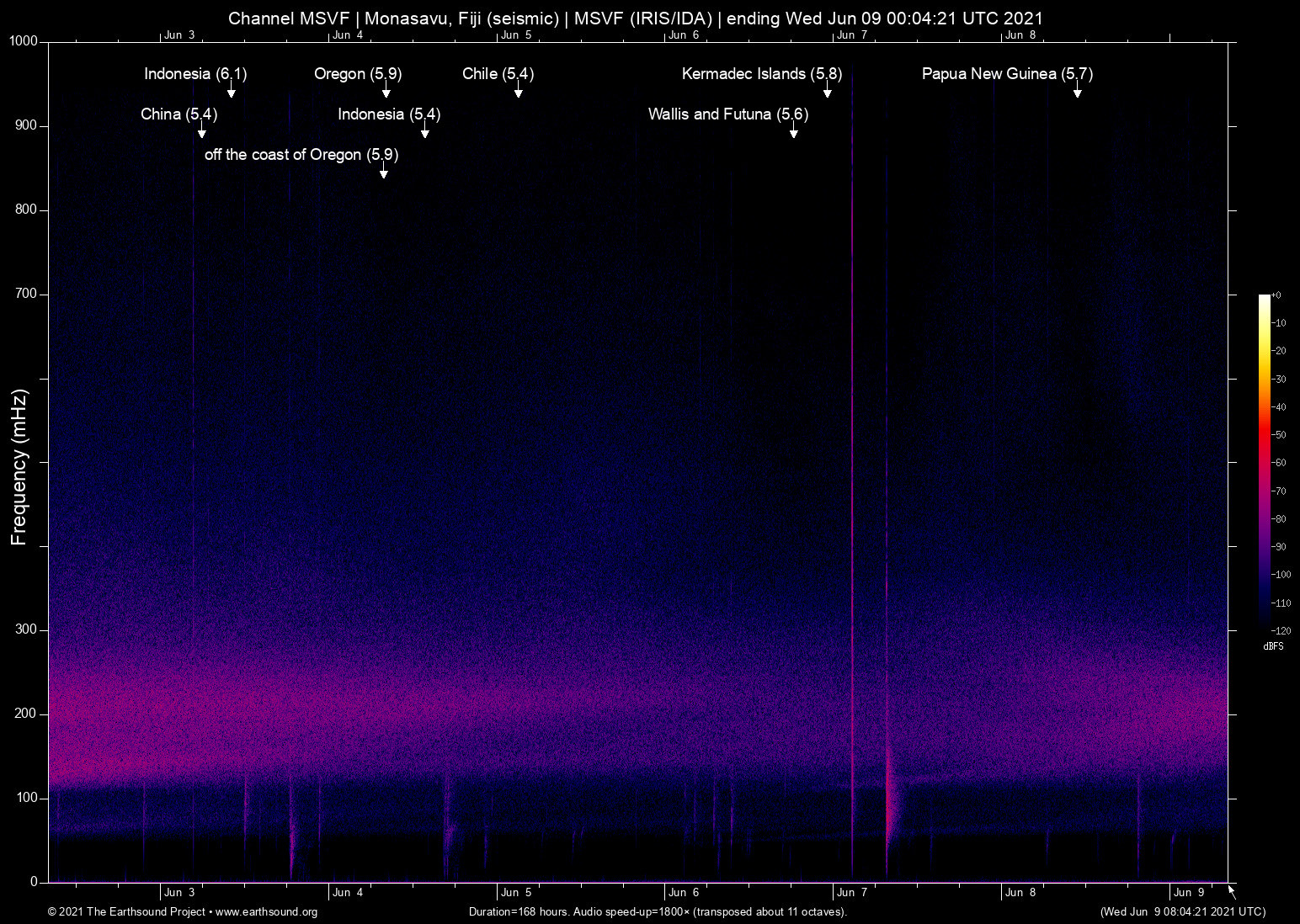Click the arrow below China (5.4) label
This screenshot has height=924, width=1300.
click(201, 131)
